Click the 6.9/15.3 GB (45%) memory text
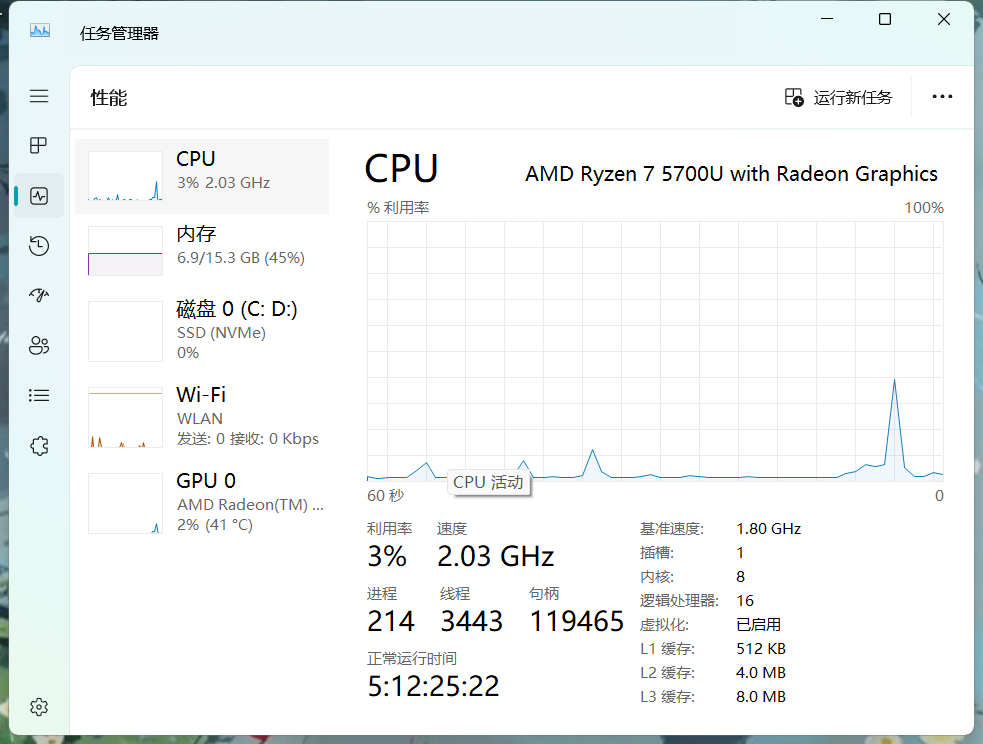 [x=241, y=258]
